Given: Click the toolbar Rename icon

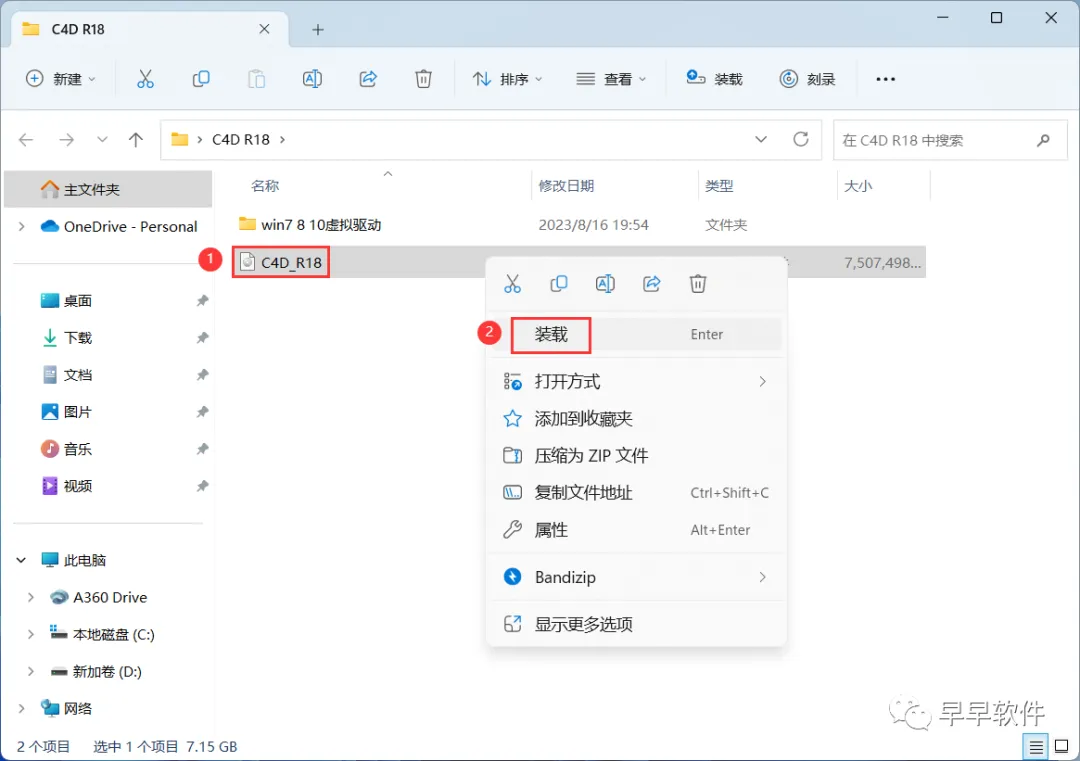Looking at the screenshot, I should pos(312,79).
